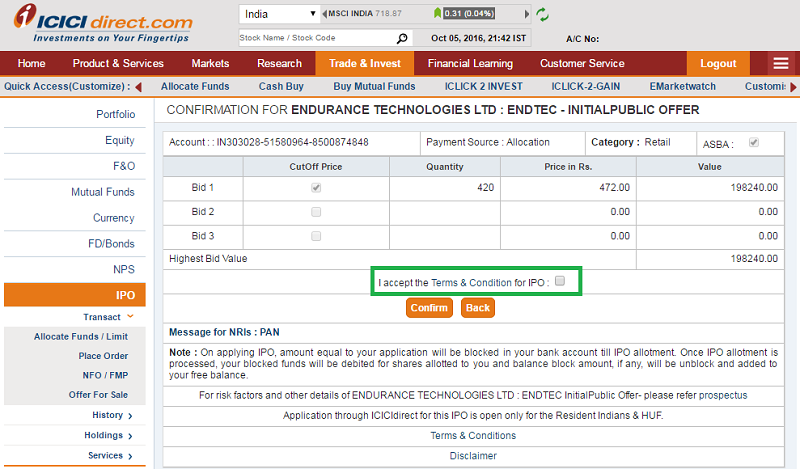Select FD/Bonds in sidebar
This screenshot has width=800, height=469.
[x=111, y=244]
